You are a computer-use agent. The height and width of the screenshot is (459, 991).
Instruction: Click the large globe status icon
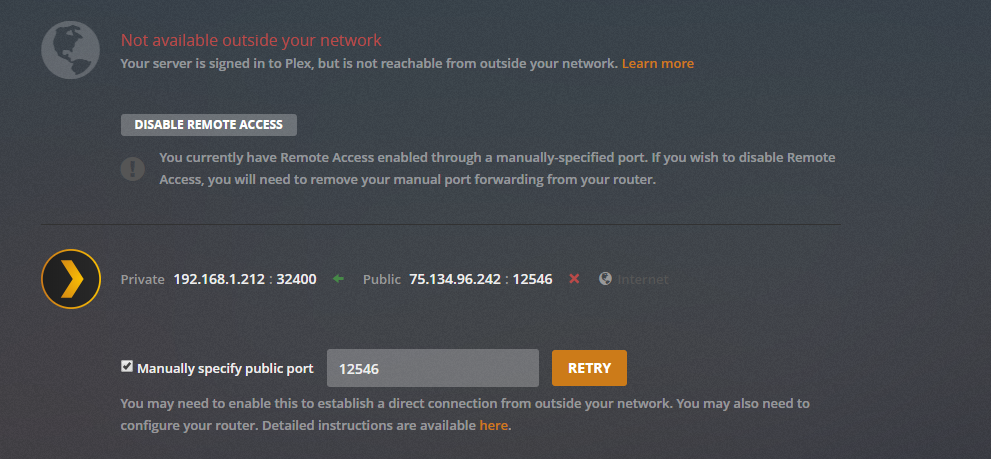click(x=70, y=50)
